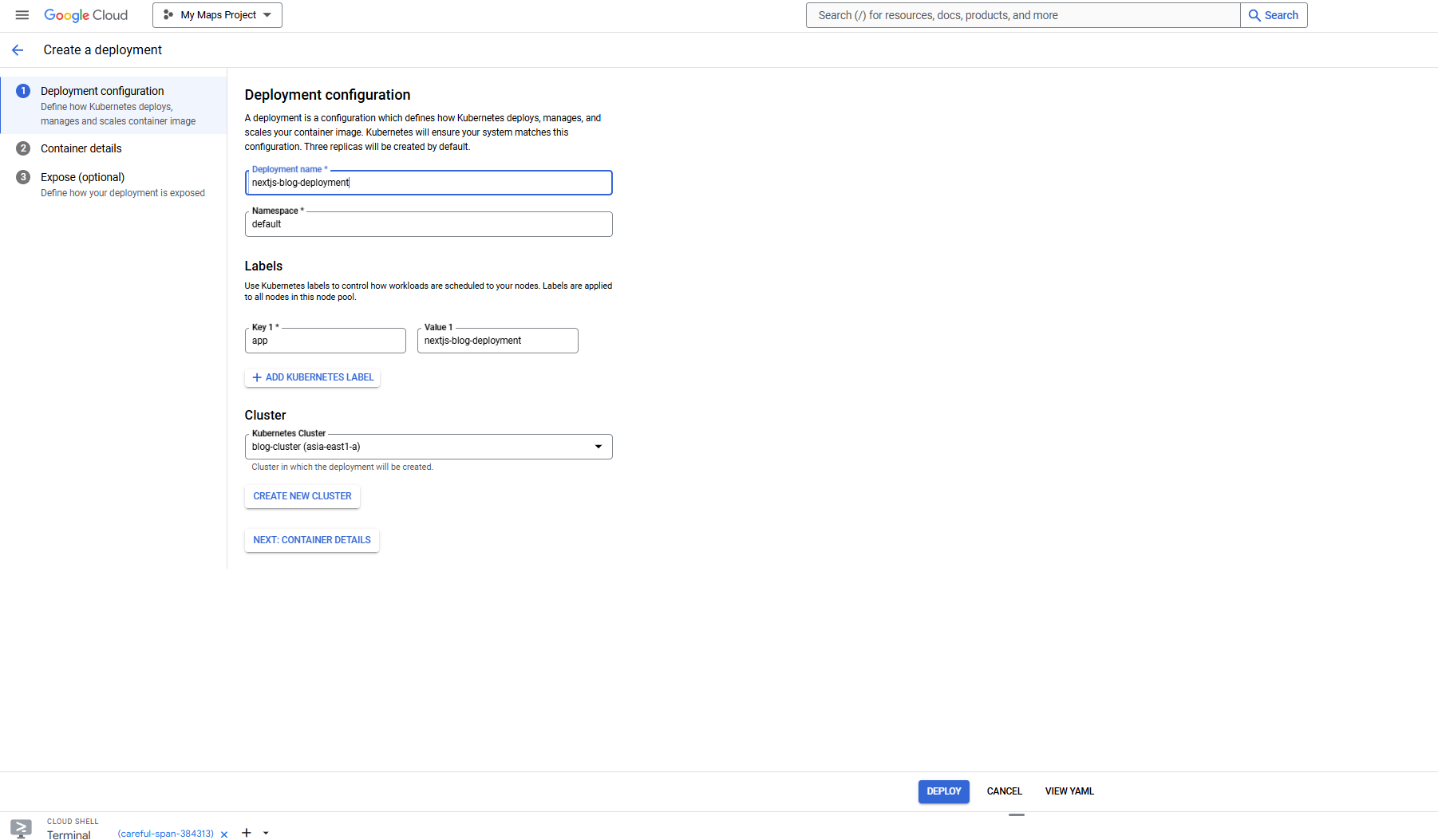The image size is (1438, 840).
Task: Close the careful-span-384313 terminal session
Action: pyautogui.click(x=223, y=834)
